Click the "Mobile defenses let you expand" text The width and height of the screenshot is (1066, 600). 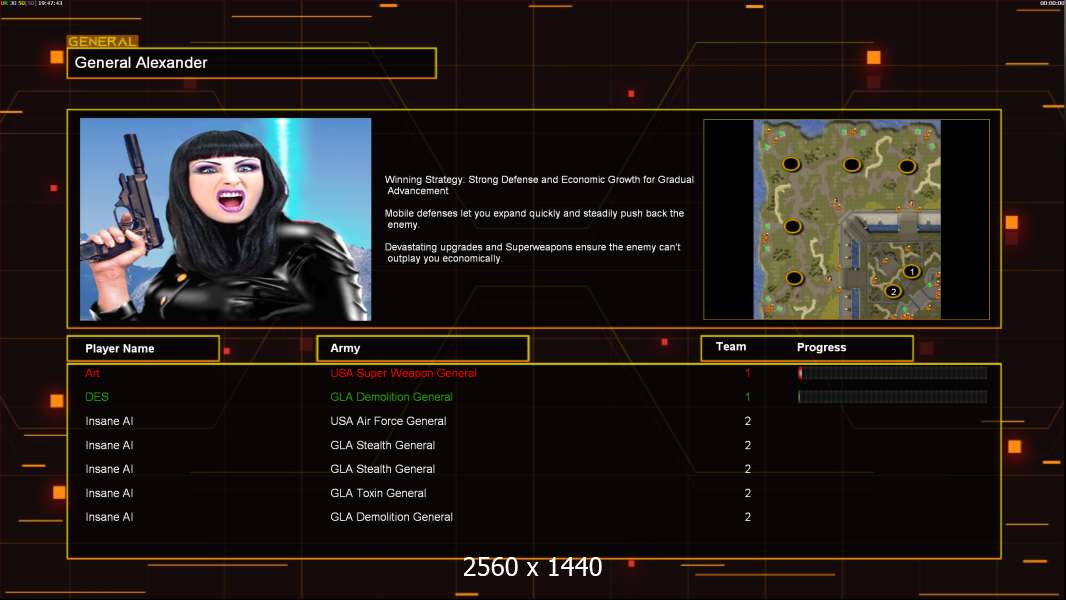pos(534,219)
